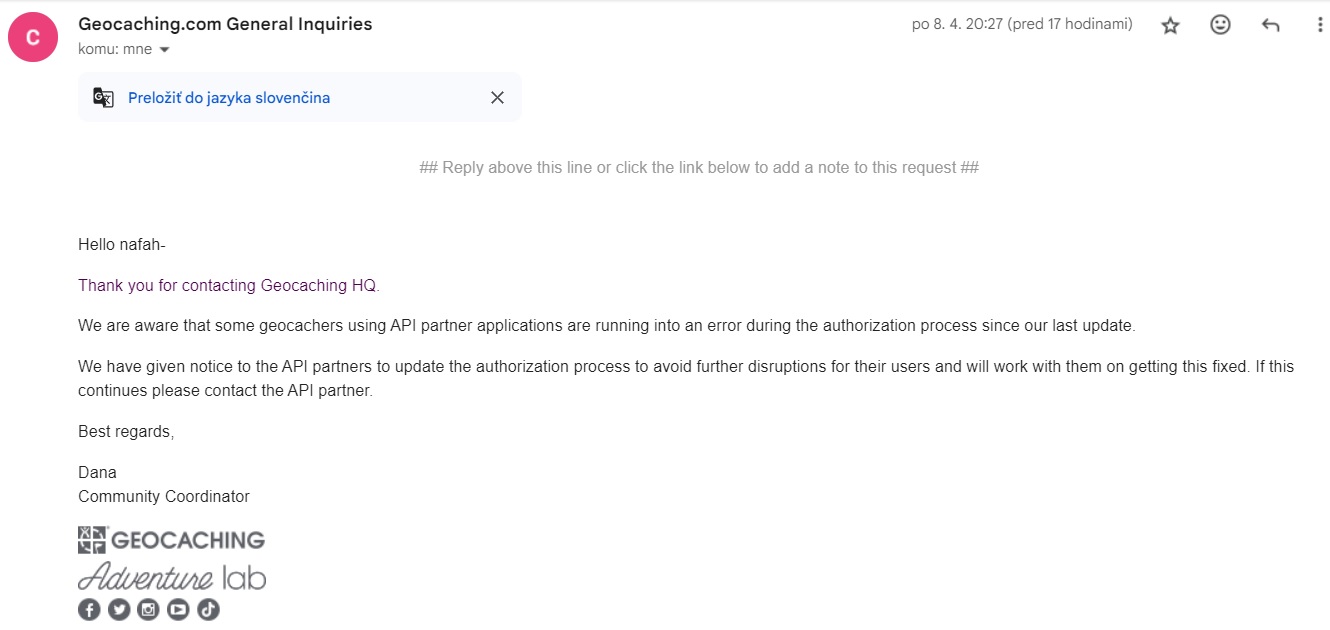The height and width of the screenshot is (630, 1330).
Task: Open the Facebook icon in the signature
Action: 89,609
